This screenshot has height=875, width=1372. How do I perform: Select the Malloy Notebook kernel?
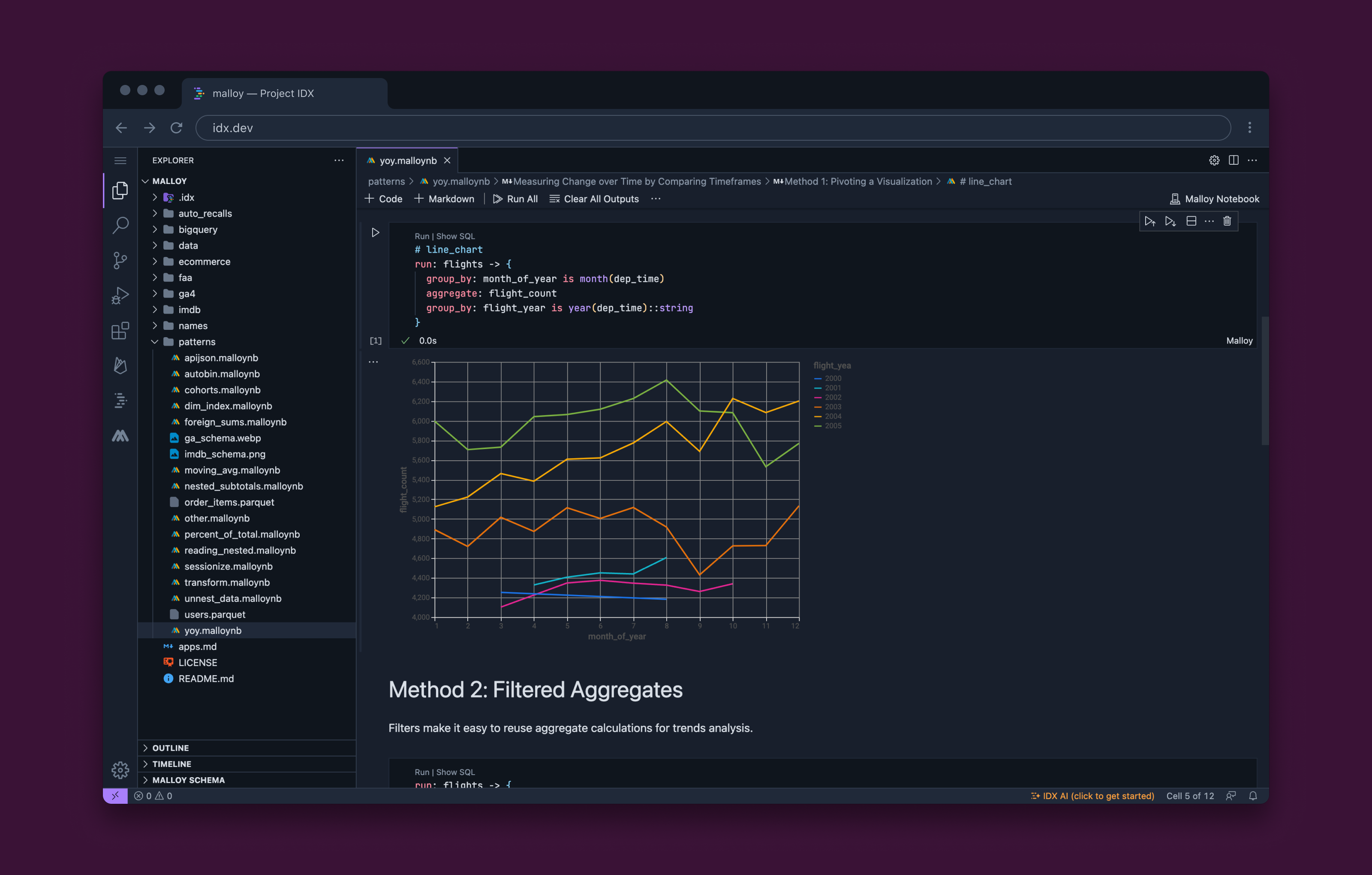1214,198
